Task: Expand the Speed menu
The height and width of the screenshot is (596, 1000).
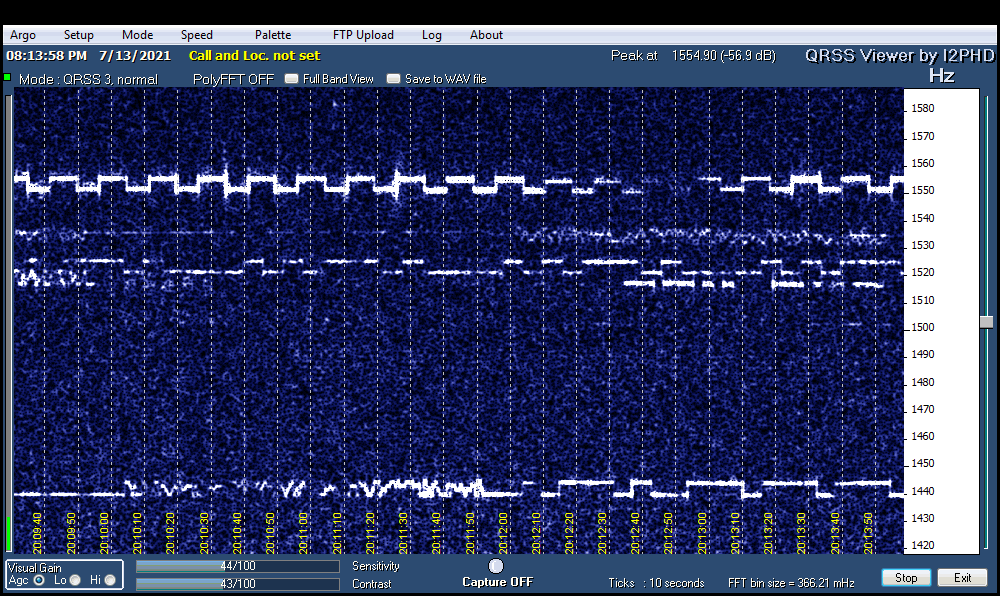Action: click(197, 35)
